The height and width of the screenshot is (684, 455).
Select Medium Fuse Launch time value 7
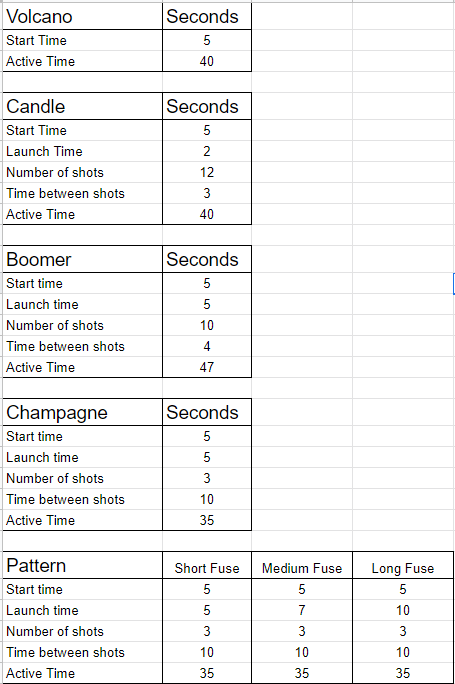tap(302, 610)
